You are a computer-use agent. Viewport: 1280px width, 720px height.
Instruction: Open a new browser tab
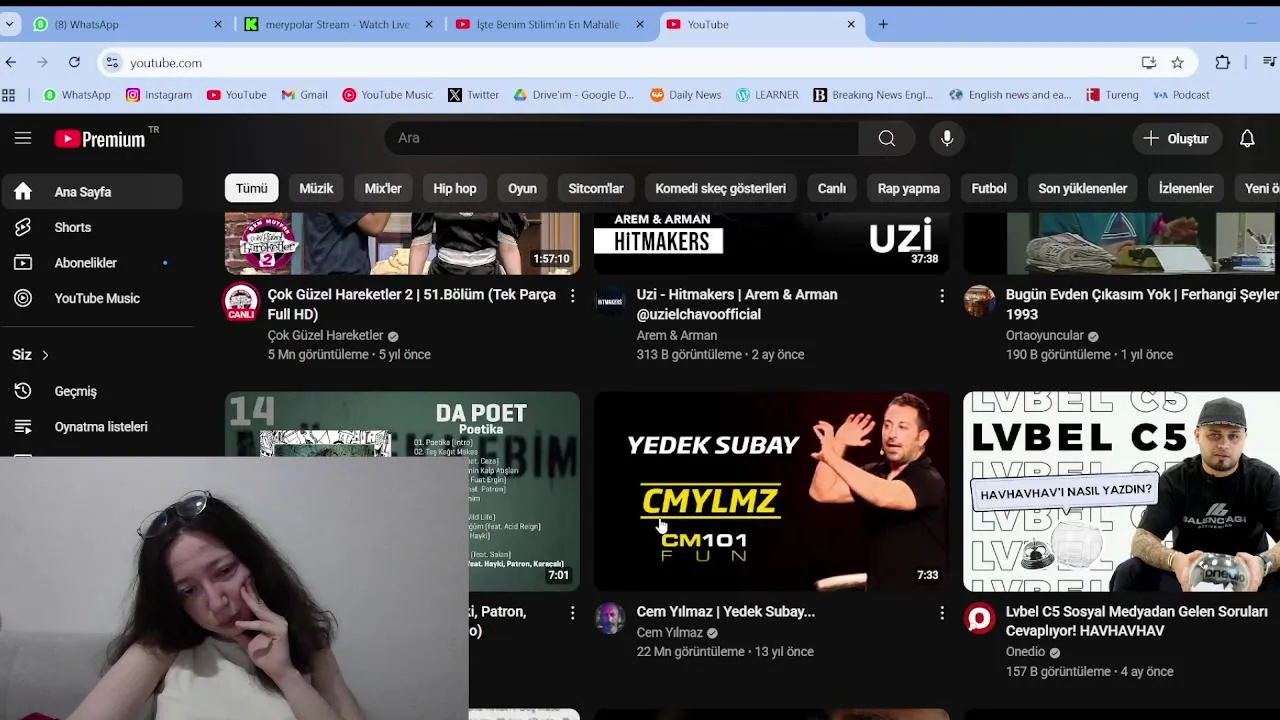883,24
